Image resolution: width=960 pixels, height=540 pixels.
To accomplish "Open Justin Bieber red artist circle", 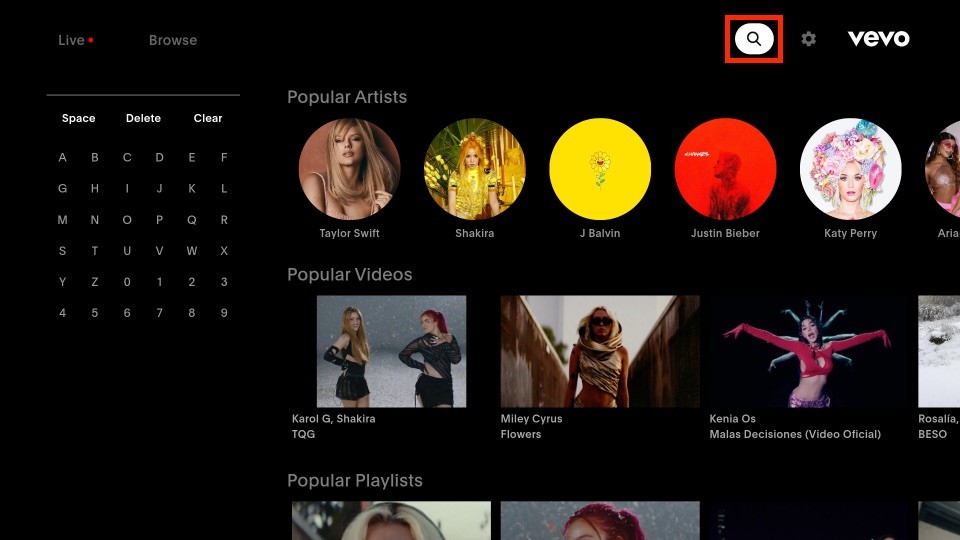I will coord(726,169).
